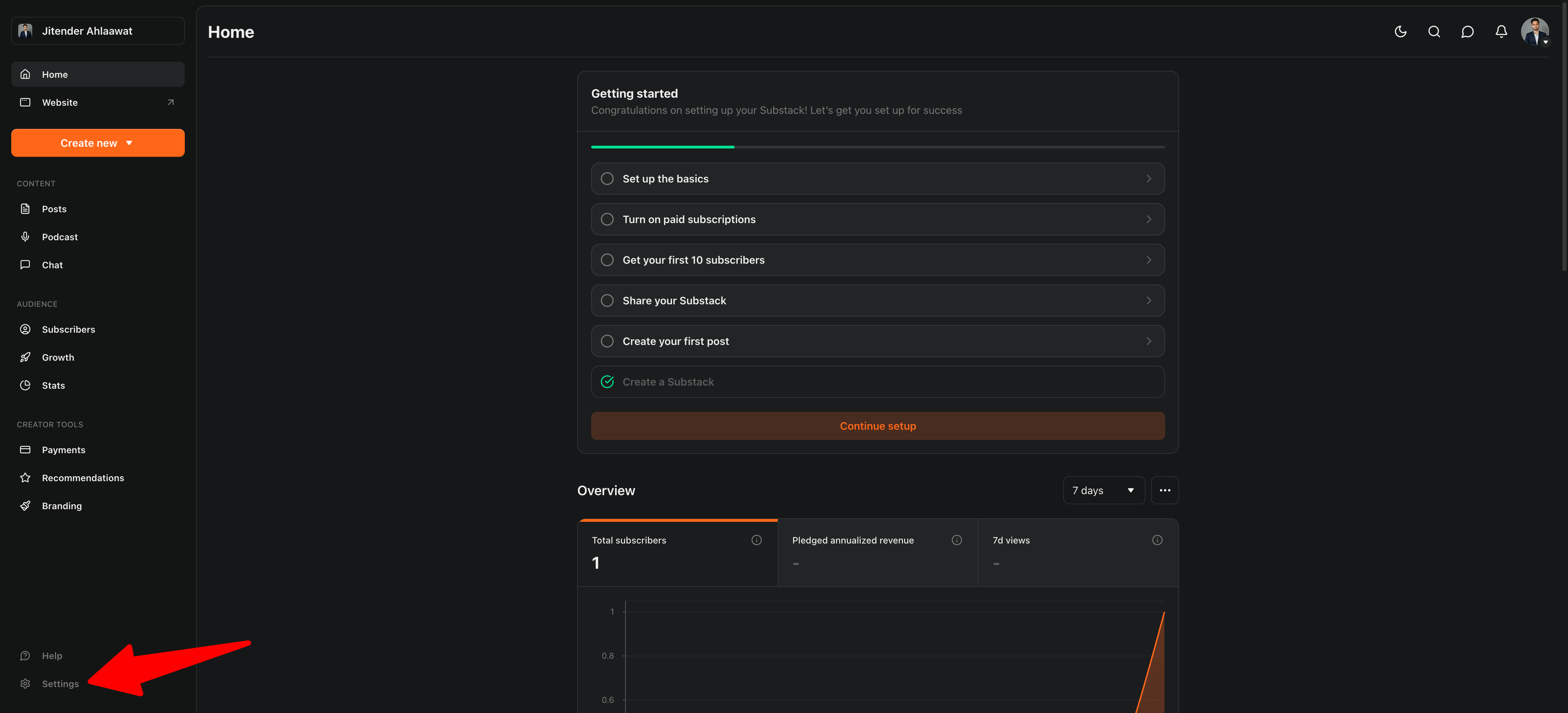Check Create your first post circle
Image resolution: width=1568 pixels, height=713 pixels.
(x=607, y=341)
